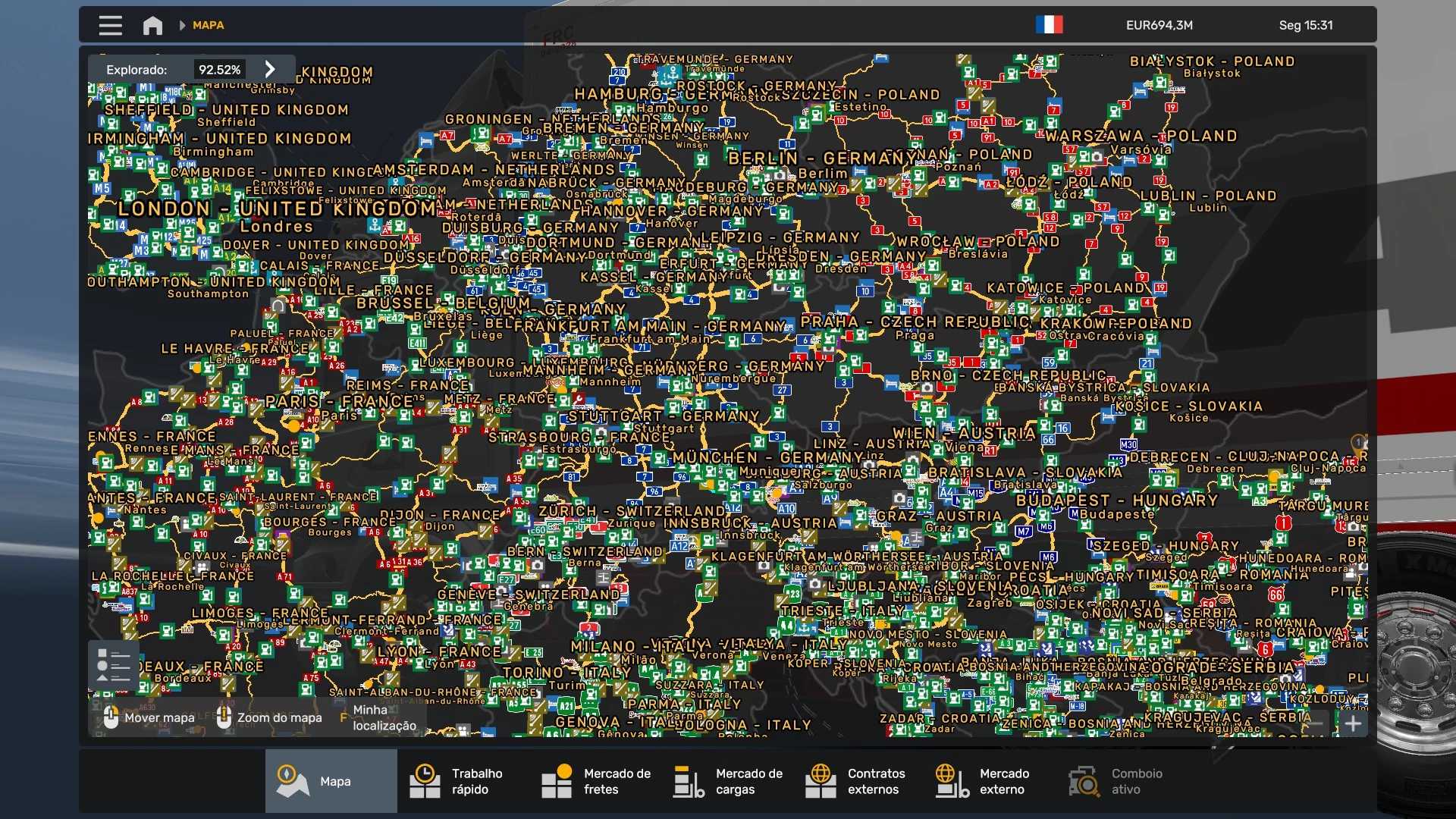Click the breadcrumb arrow before MAPA

coord(182,25)
